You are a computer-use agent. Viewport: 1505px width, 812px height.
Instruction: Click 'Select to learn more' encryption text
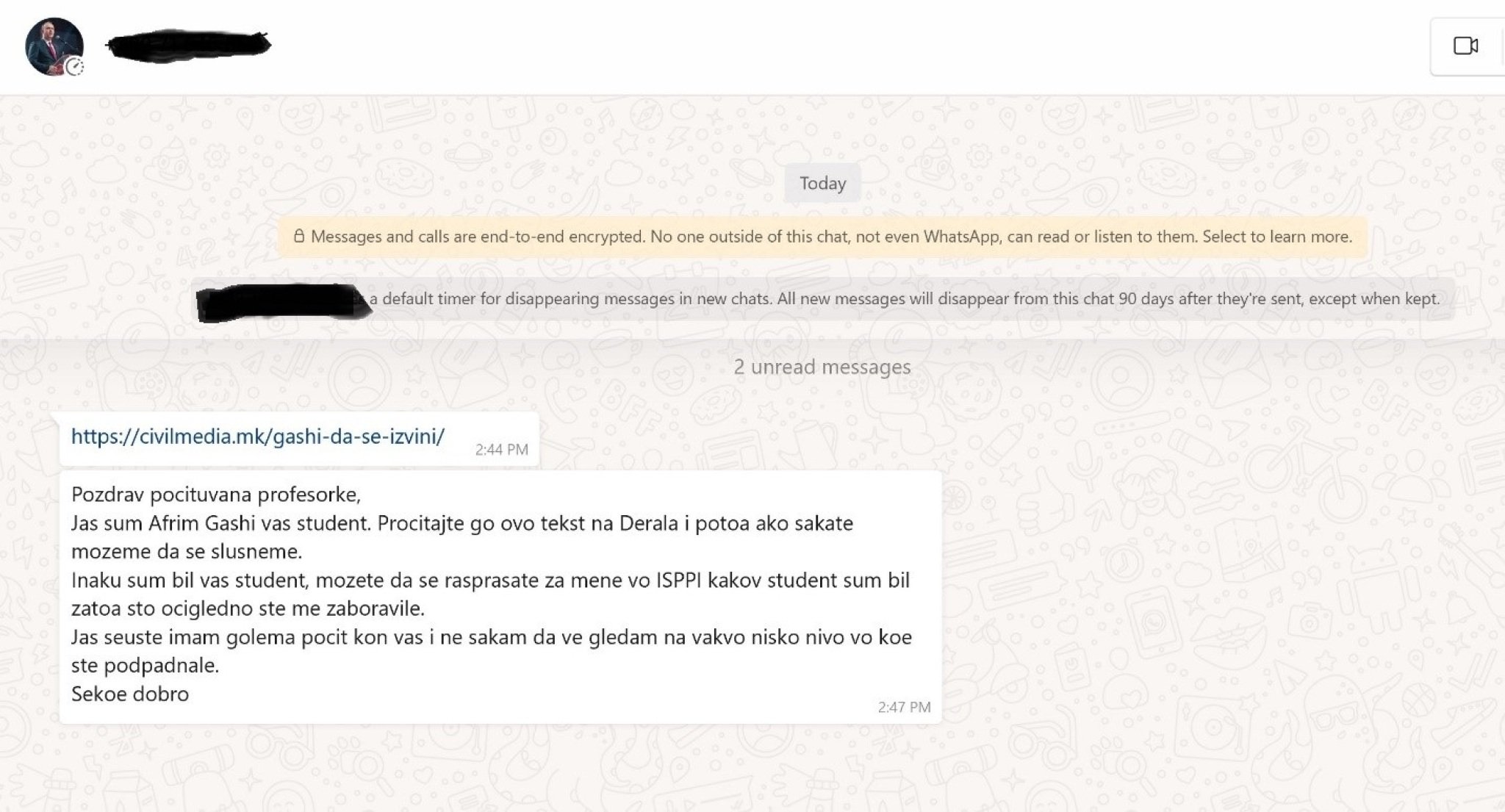pyautogui.click(x=1277, y=237)
